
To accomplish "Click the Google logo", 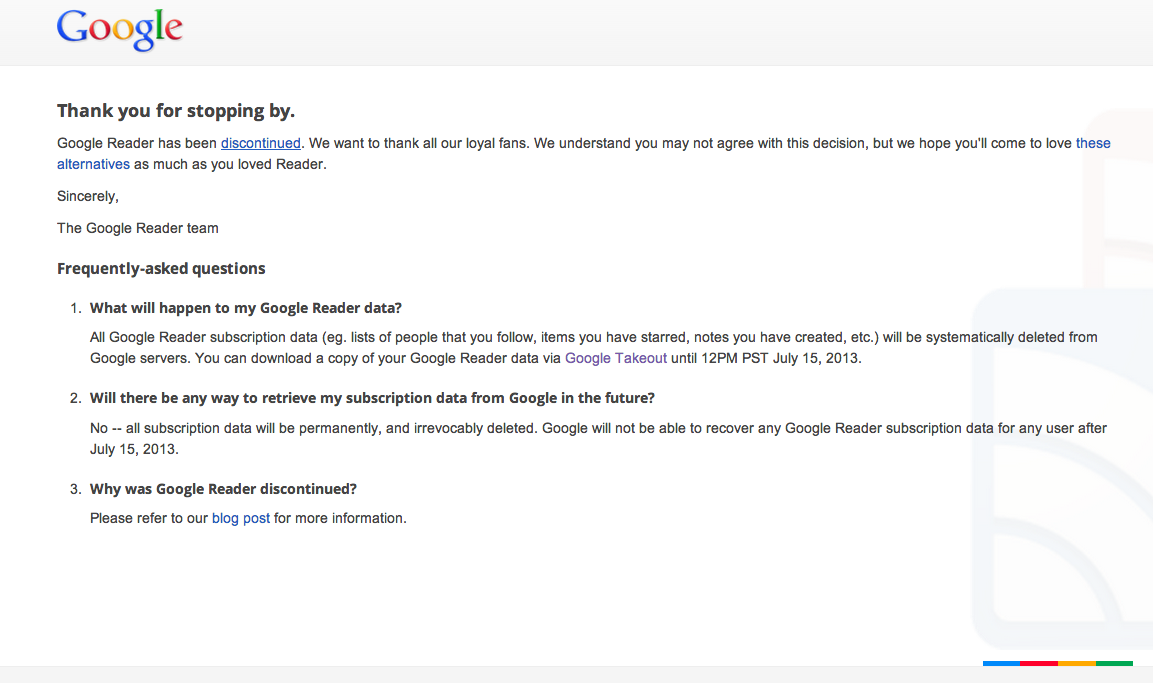I will tap(120, 29).
